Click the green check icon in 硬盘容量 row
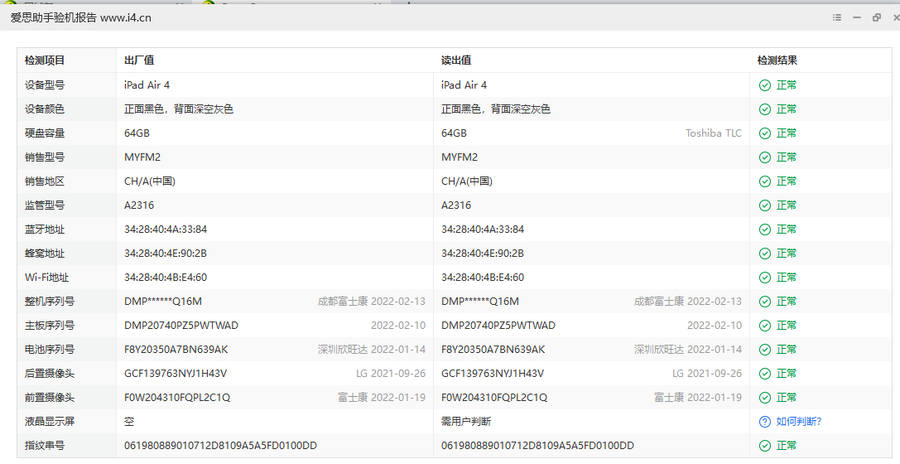 click(x=765, y=133)
